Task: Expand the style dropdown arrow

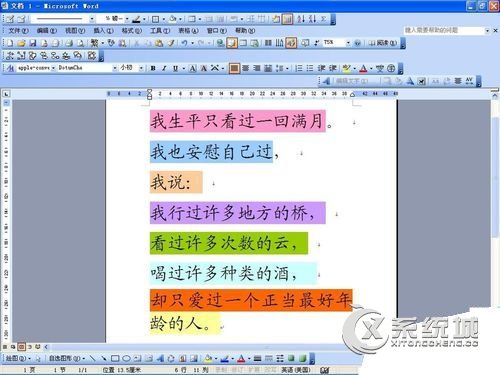Action: click(53, 68)
